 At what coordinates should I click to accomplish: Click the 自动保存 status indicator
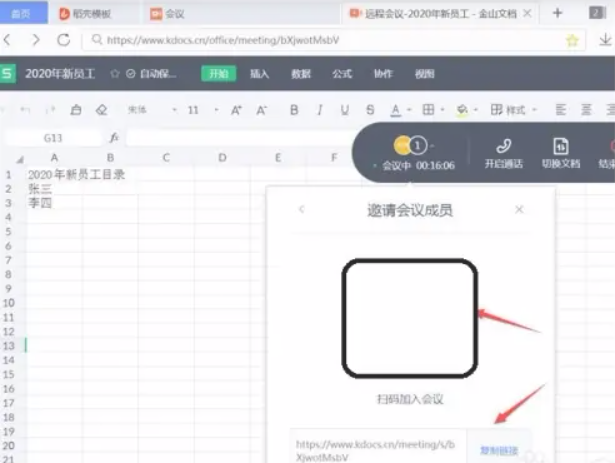tap(151, 73)
